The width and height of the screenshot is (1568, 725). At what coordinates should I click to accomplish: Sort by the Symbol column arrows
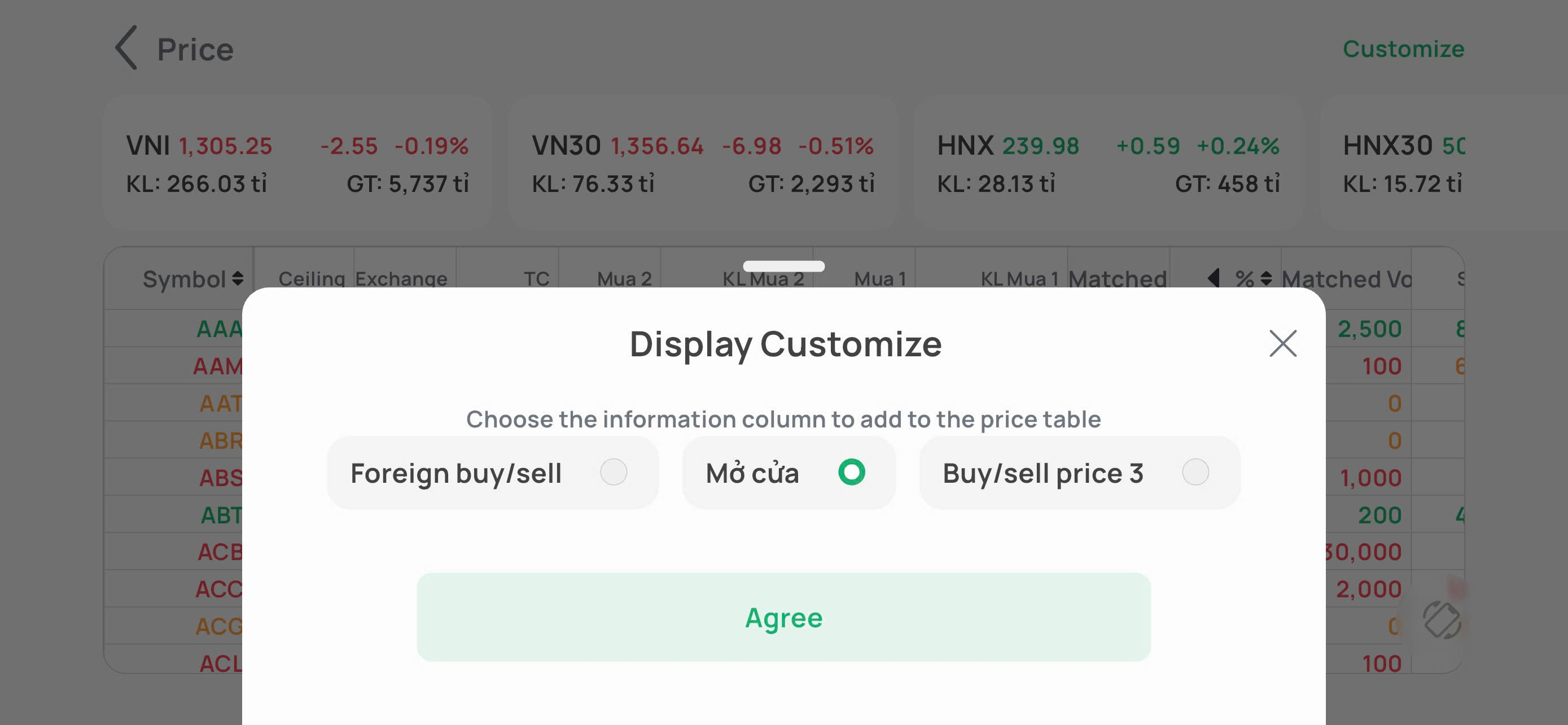coord(238,279)
